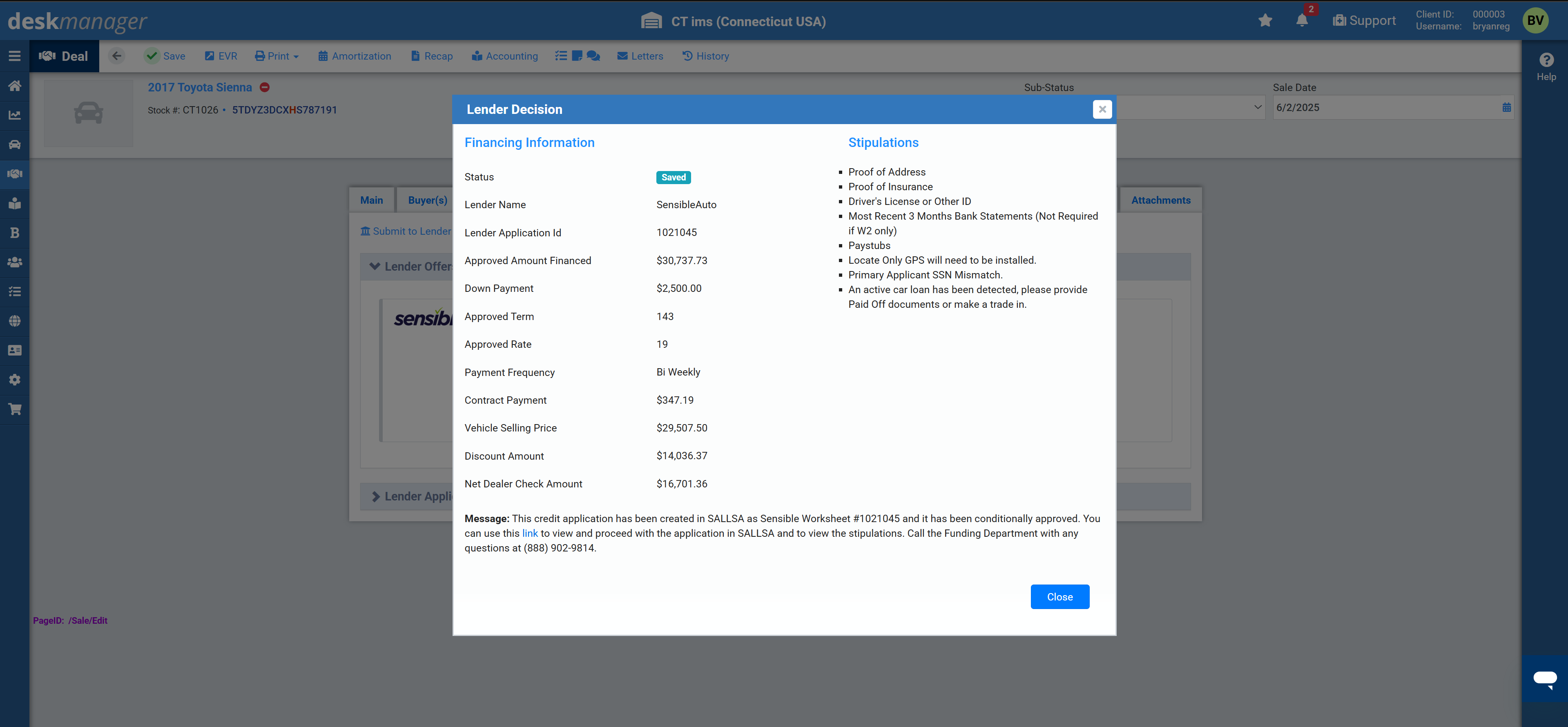Open the shopping cart sidebar icon
1568x727 pixels.
point(15,409)
